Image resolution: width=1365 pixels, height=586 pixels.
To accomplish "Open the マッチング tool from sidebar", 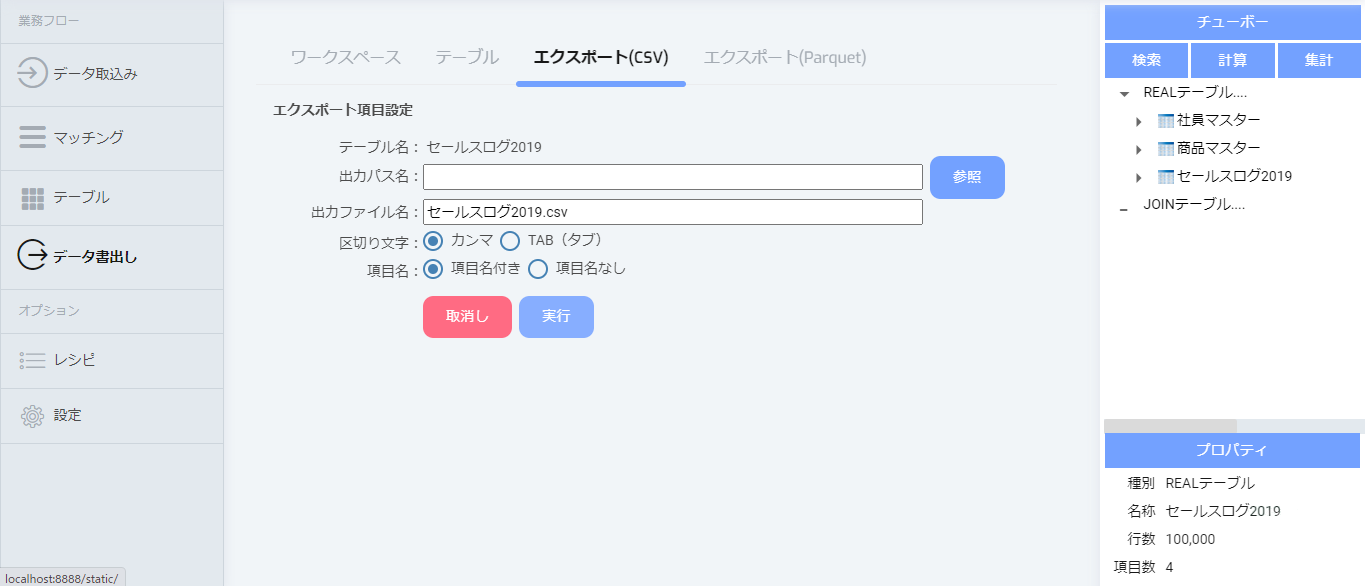I will pos(33,138).
